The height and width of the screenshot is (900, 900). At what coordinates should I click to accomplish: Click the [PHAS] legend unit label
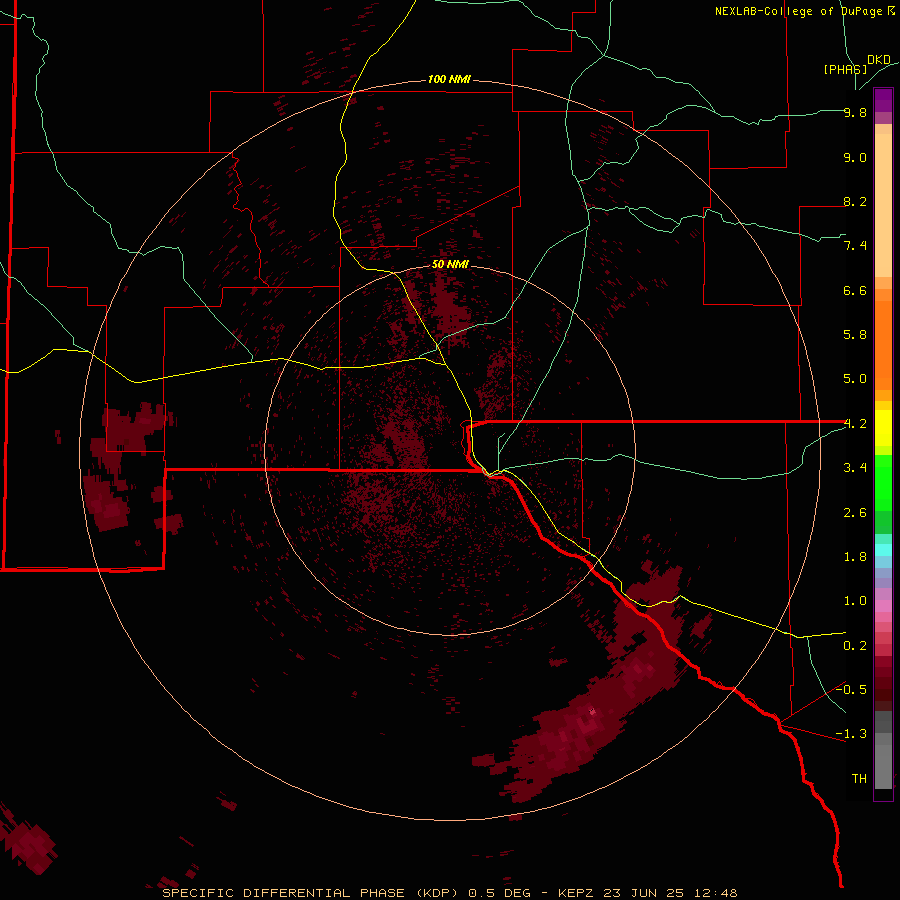click(845, 69)
